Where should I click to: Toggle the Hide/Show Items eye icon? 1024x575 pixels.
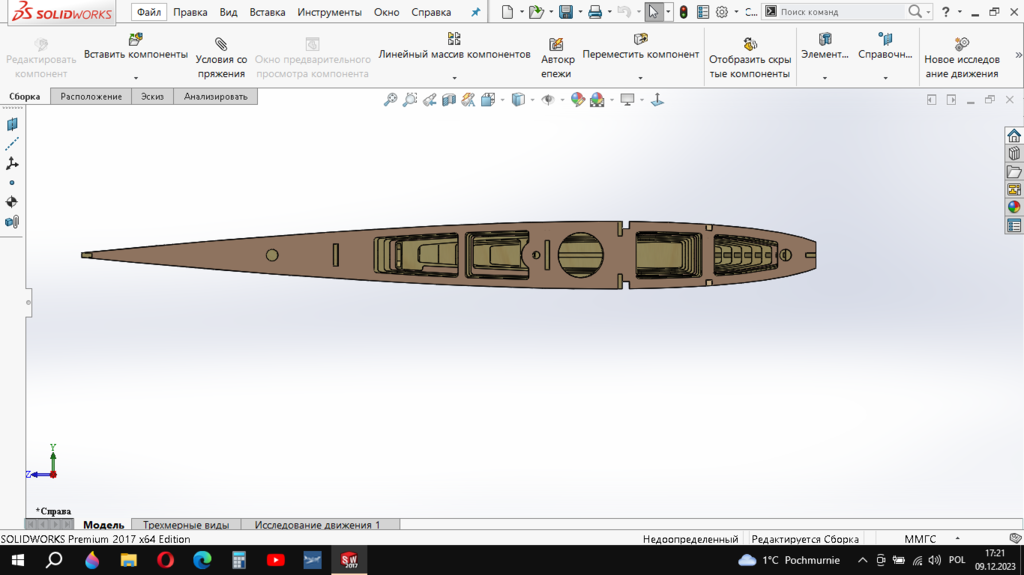[x=547, y=100]
